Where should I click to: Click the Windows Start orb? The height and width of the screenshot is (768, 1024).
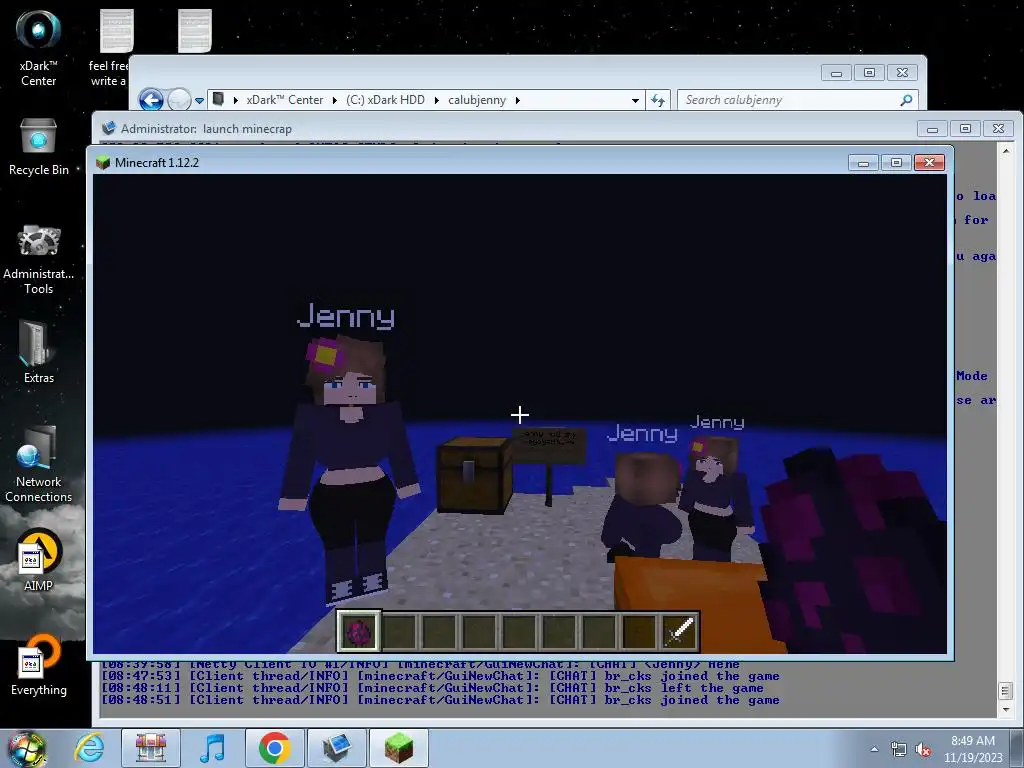point(26,748)
